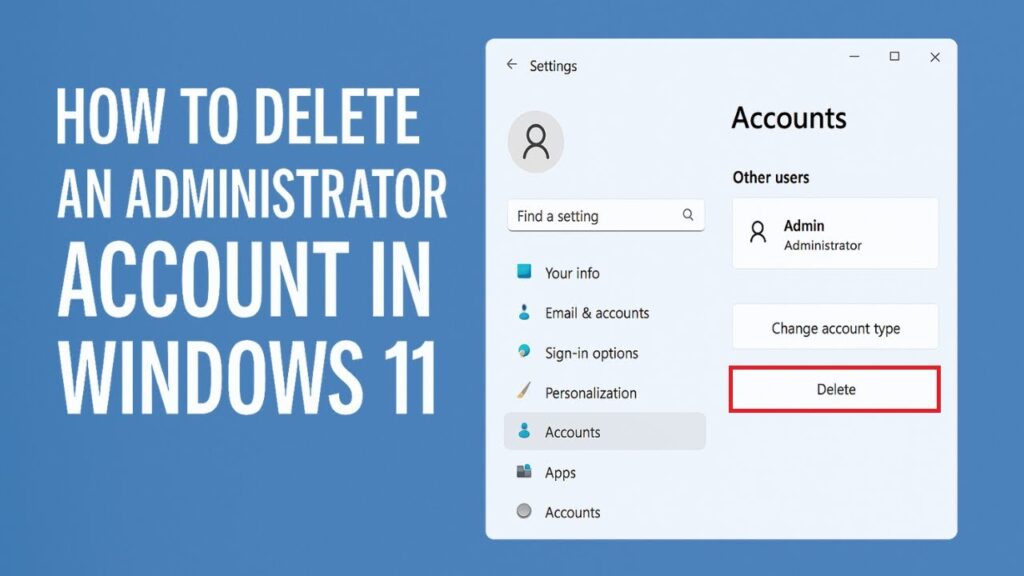
Task: Click the Sign-in options icon
Action: (x=524, y=352)
